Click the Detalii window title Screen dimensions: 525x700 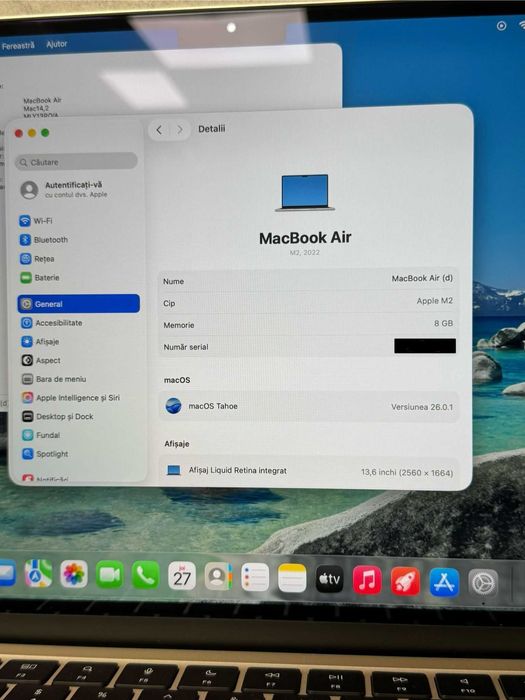coord(212,129)
